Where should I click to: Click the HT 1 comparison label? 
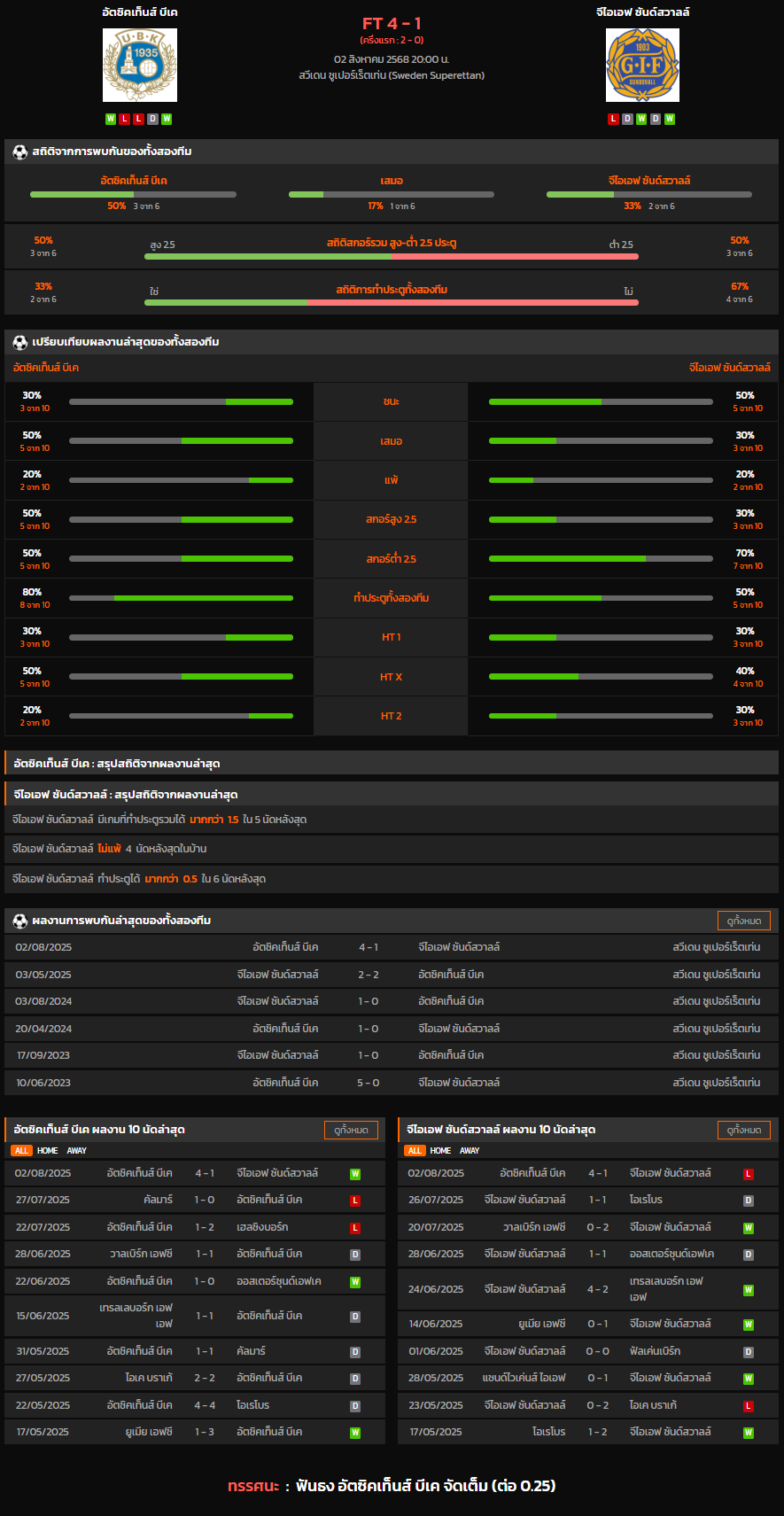pos(392,638)
